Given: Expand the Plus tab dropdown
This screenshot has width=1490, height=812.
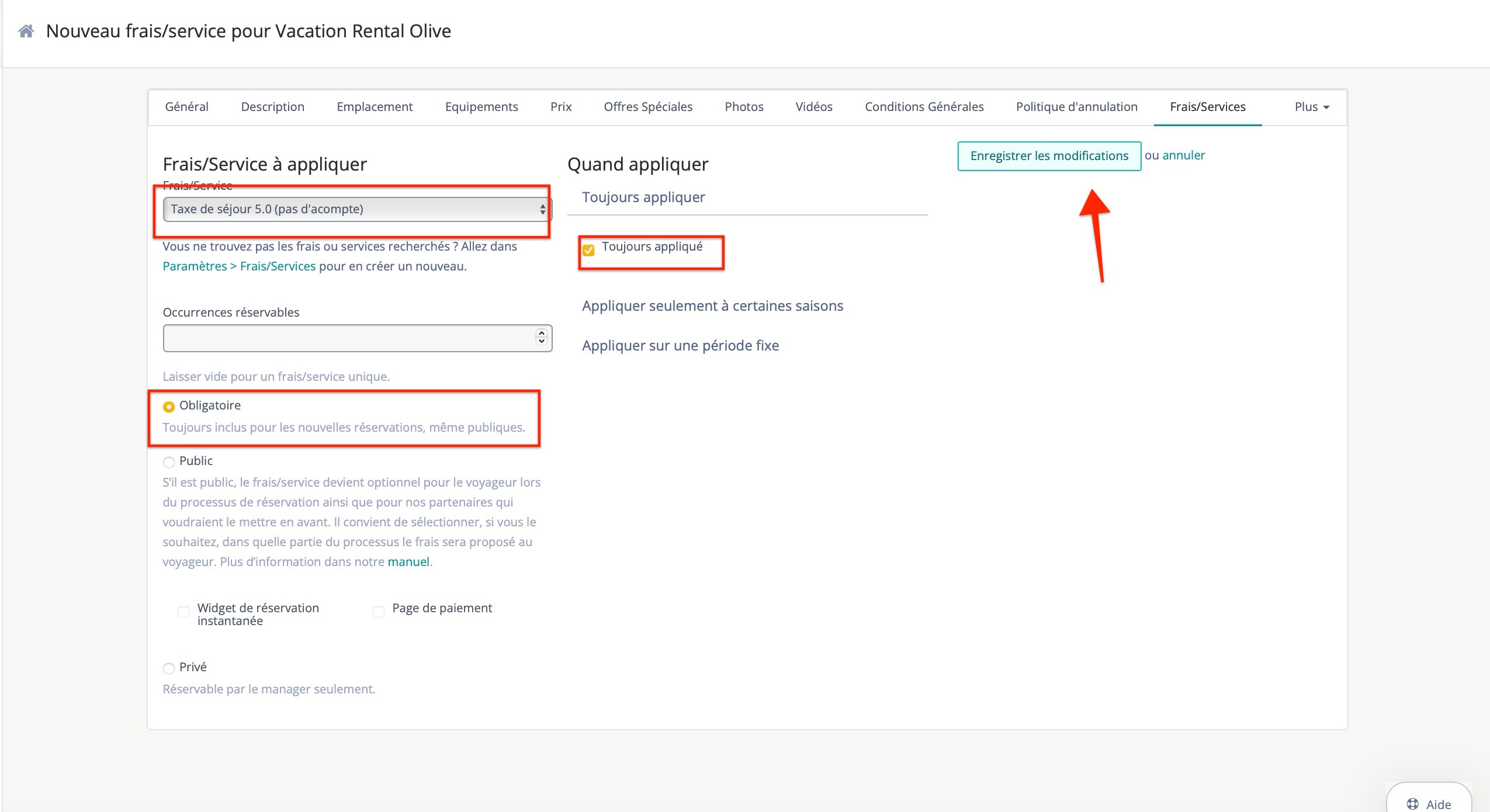Looking at the screenshot, I should (1311, 107).
